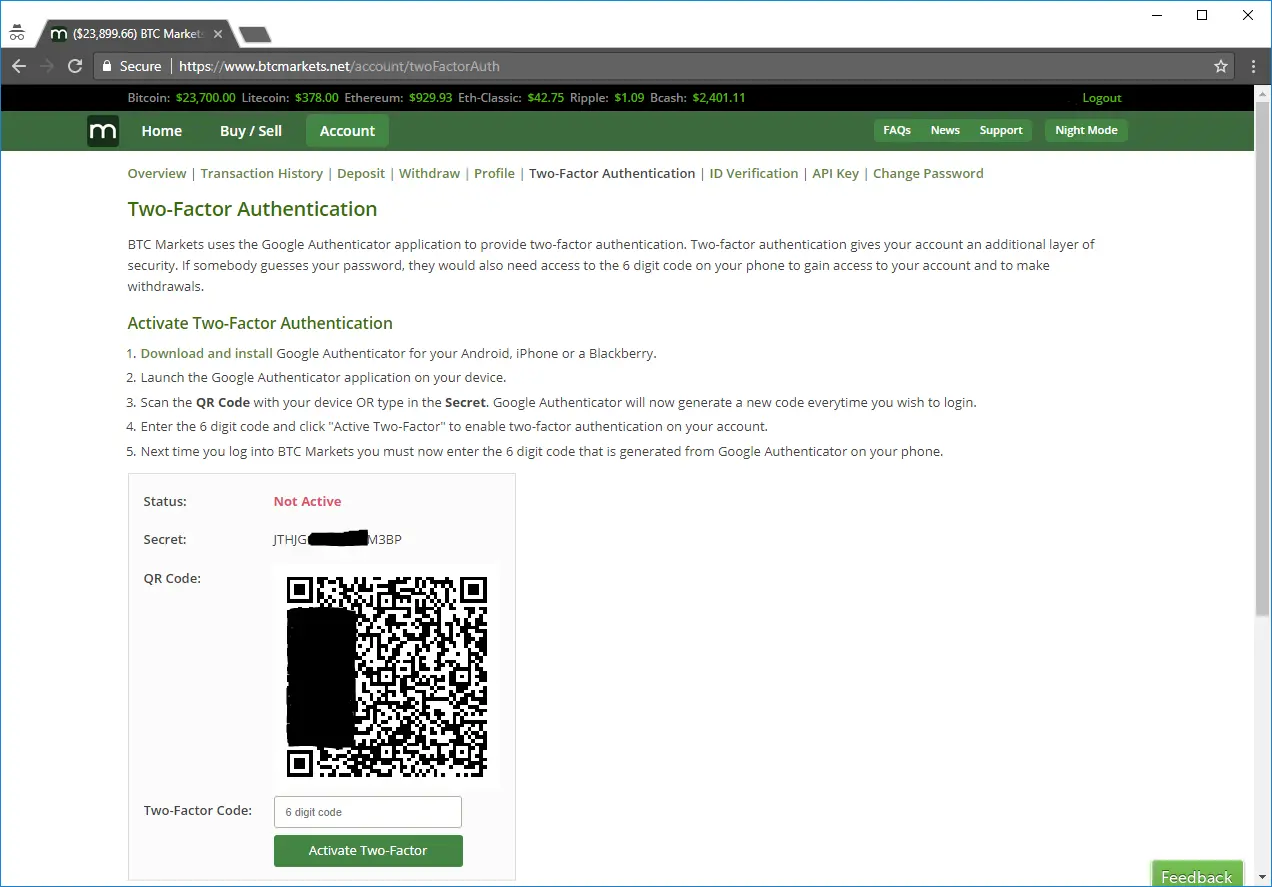Click the Ripple price $1.09
1272x887 pixels.
(x=629, y=98)
